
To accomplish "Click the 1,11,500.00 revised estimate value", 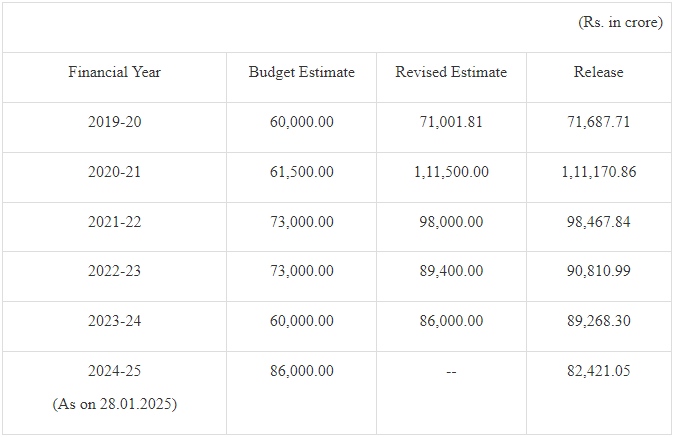I will (x=451, y=172).
